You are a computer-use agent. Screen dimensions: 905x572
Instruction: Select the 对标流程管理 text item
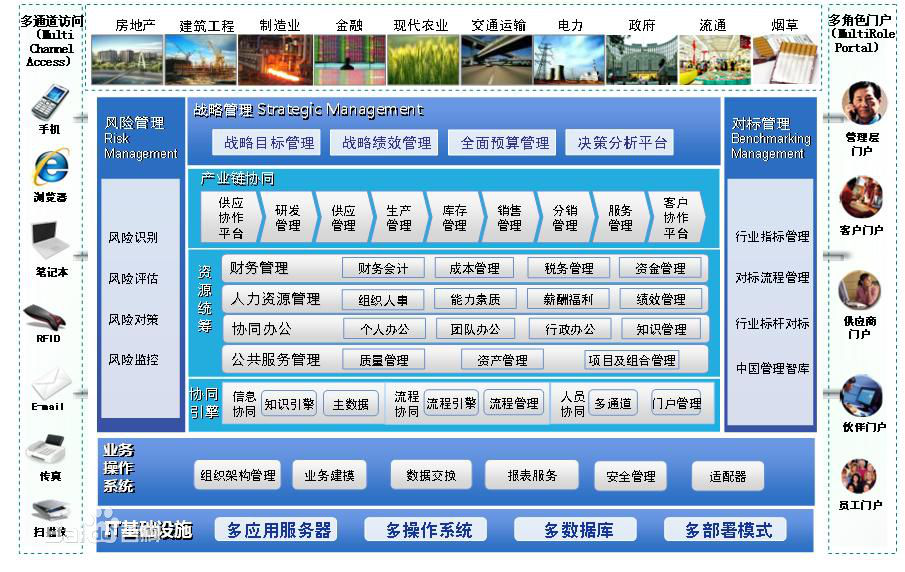tap(772, 277)
